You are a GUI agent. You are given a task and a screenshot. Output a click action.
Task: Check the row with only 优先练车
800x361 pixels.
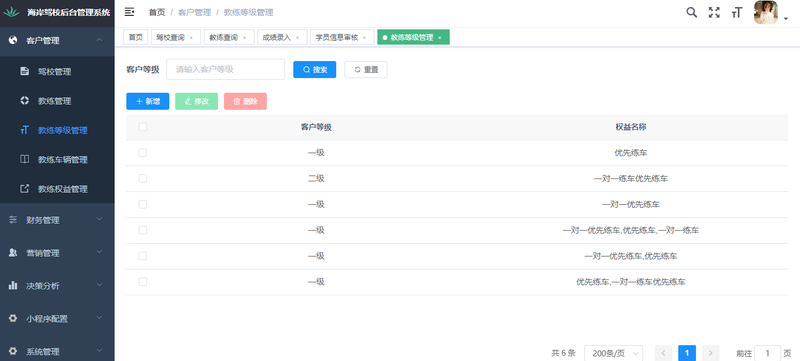click(143, 152)
